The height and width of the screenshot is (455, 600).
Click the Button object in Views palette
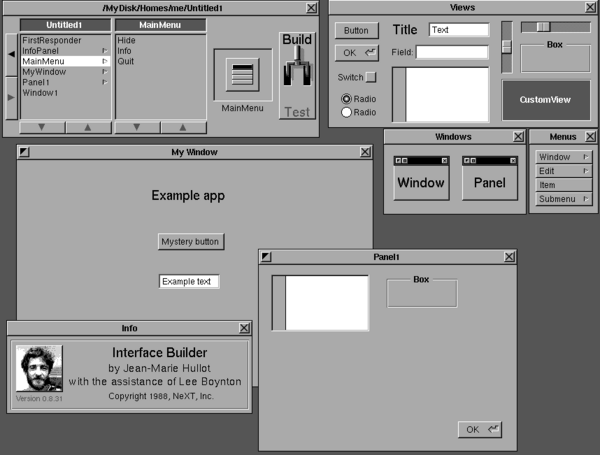(357, 31)
